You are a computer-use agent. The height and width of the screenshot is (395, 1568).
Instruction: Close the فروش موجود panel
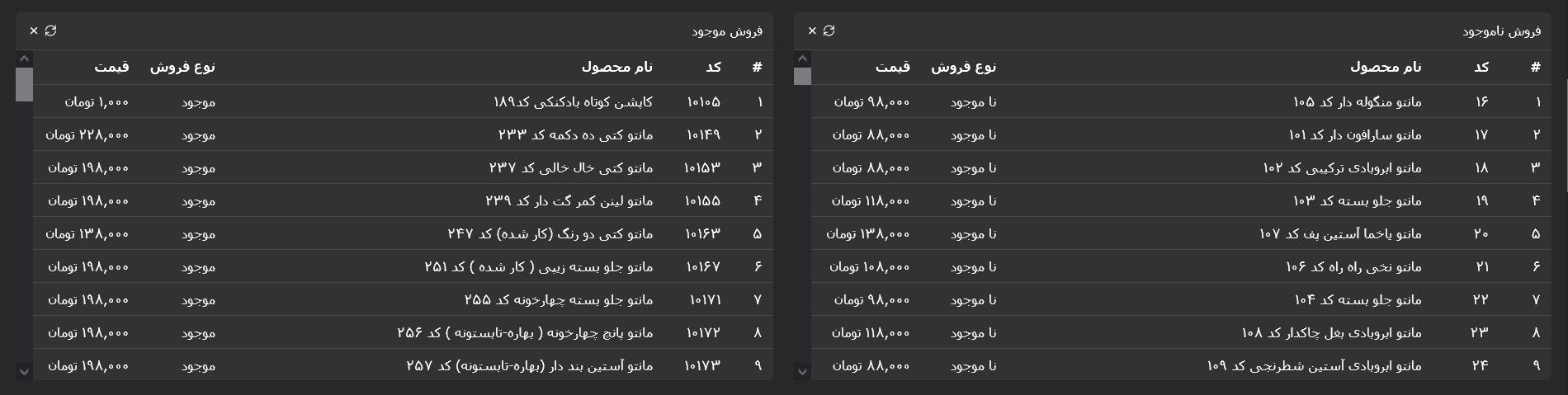click(34, 31)
